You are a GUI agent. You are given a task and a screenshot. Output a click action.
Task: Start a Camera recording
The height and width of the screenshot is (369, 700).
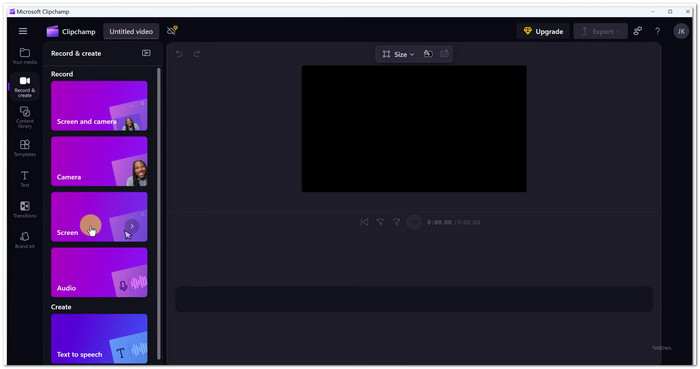pyautogui.click(x=99, y=161)
